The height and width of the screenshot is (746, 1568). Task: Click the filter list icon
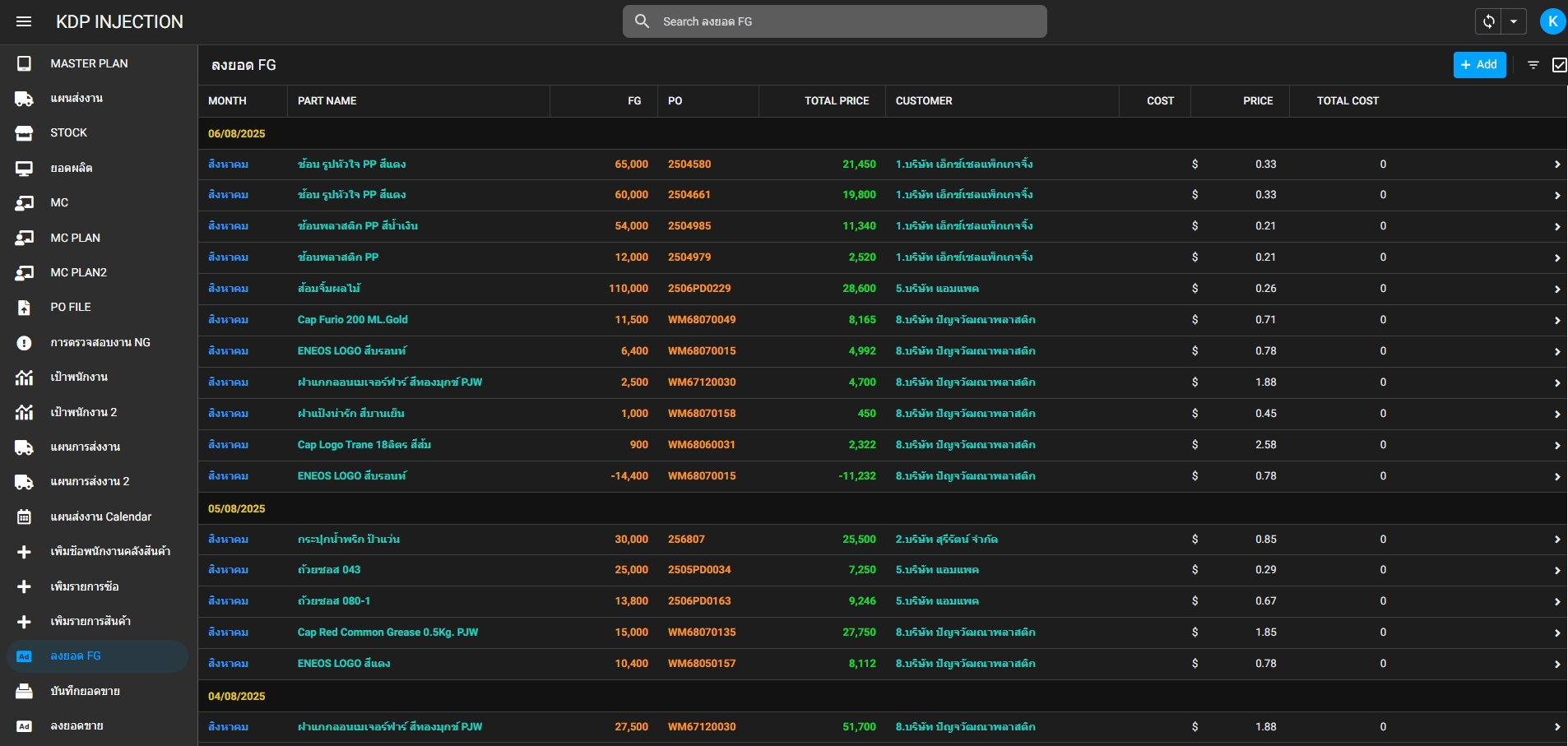[1533, 65]
